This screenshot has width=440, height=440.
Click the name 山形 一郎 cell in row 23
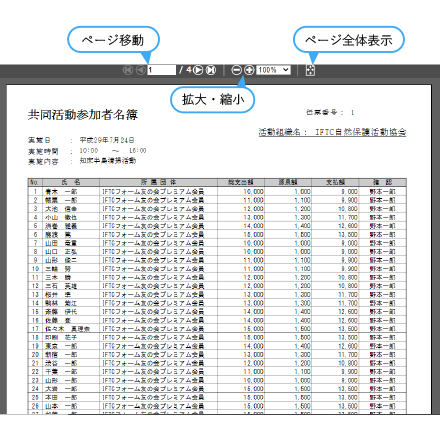(71, 380)
